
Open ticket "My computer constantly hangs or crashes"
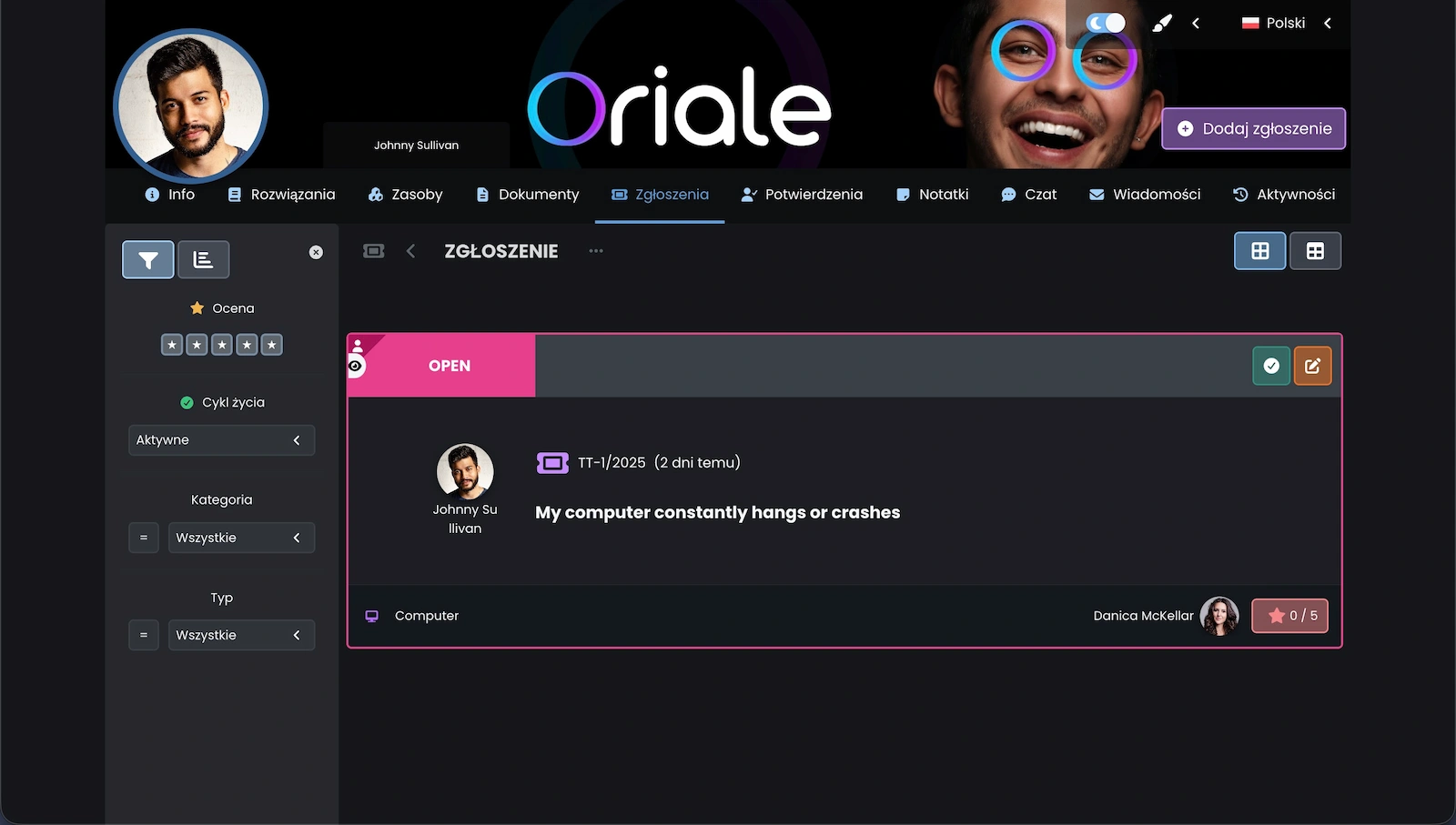coord(717,513)
